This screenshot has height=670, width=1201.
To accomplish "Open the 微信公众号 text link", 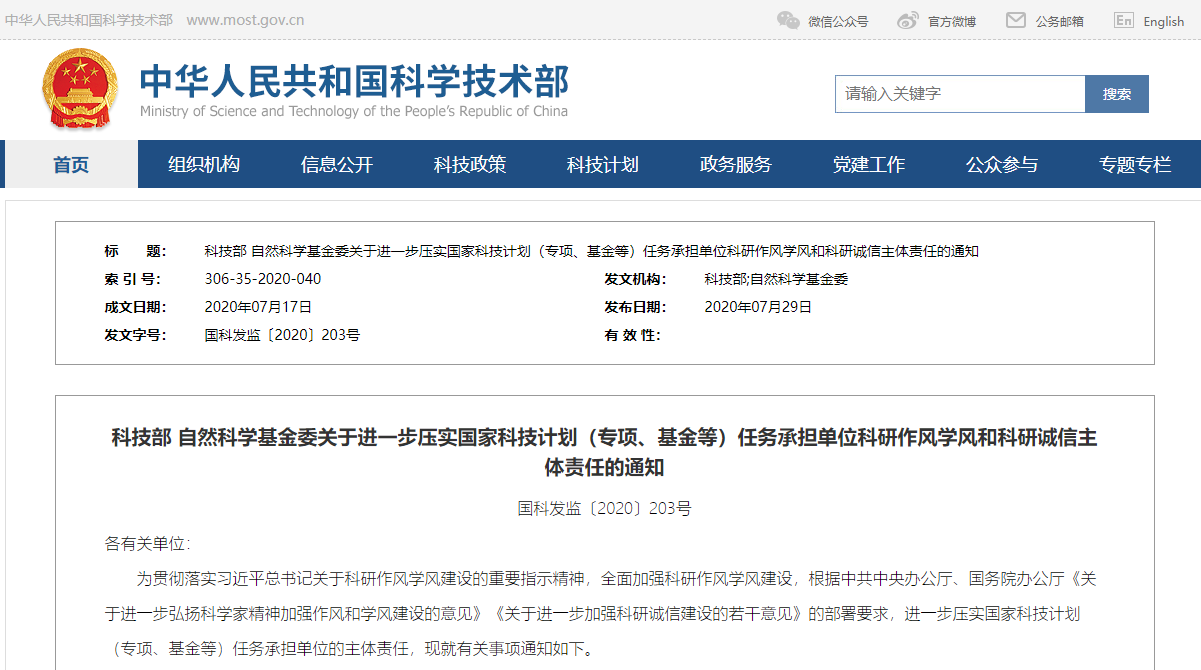I will click(x=838, y=21).
